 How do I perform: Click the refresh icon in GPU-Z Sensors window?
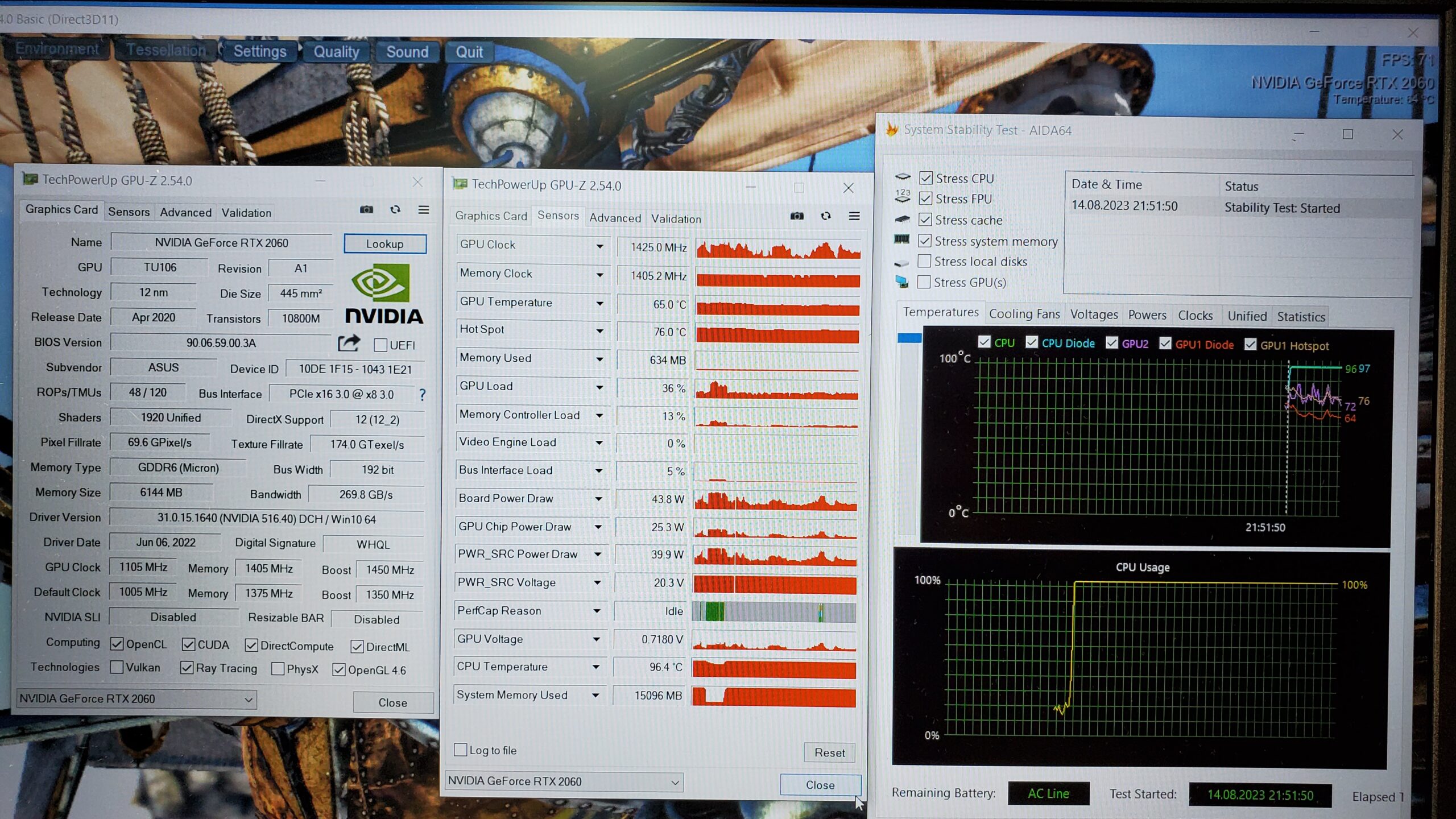point(826,216)
